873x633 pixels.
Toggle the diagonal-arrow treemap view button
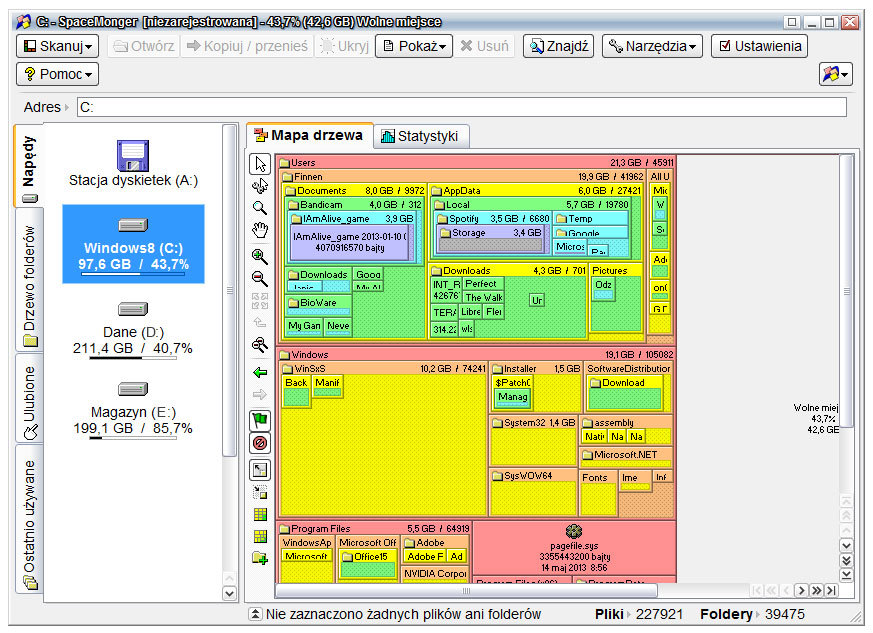click(260, 470)
